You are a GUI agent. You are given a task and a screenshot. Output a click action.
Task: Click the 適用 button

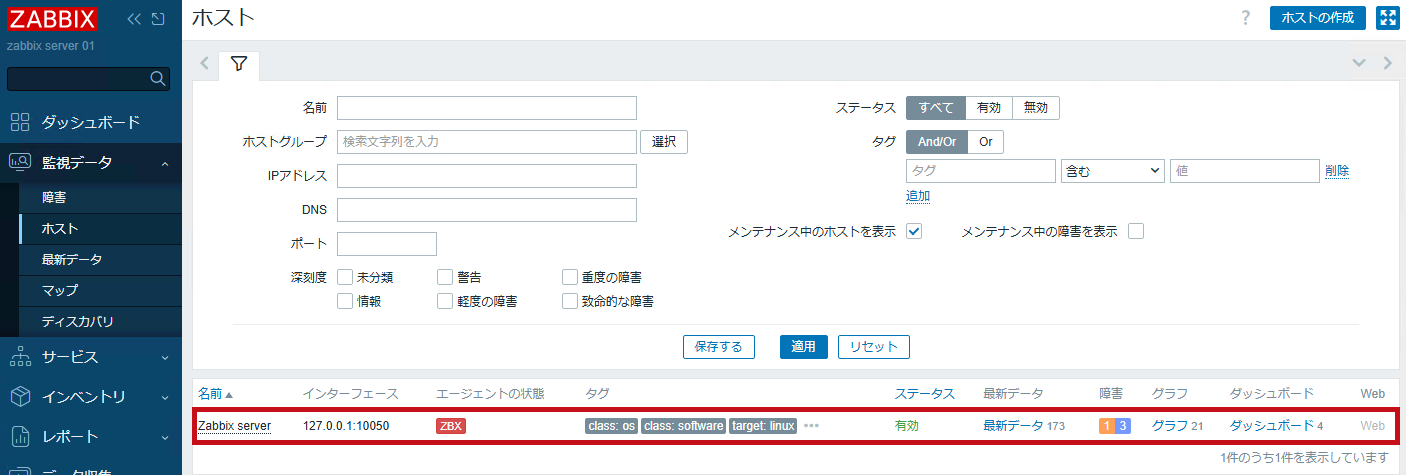click(x=804, y=347)
